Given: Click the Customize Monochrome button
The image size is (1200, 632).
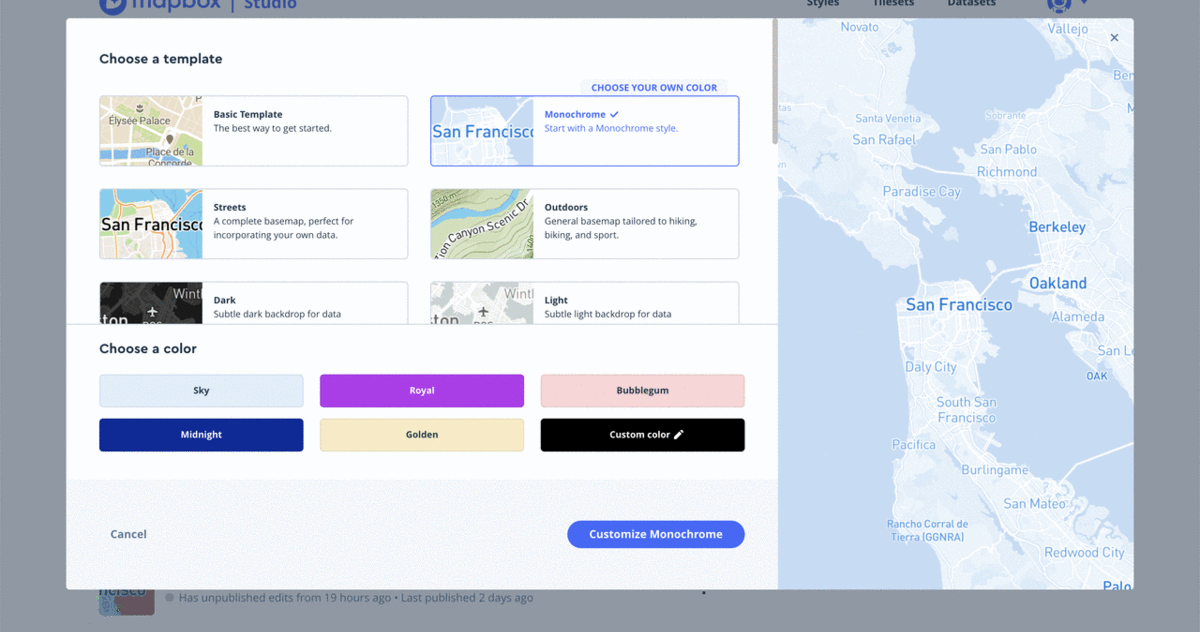Looking at the screenshot, I should 655,534.
